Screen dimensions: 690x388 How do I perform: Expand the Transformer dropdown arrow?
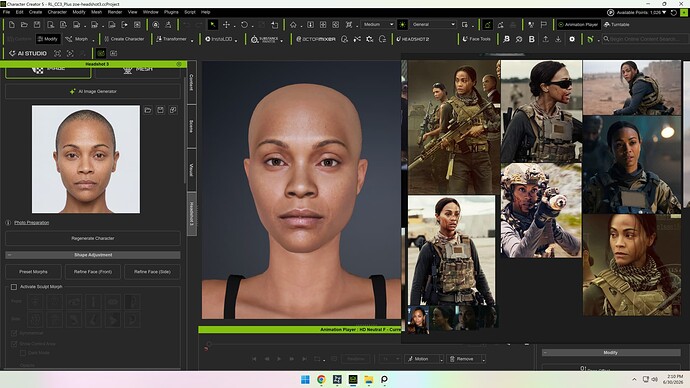coord(192,40)
